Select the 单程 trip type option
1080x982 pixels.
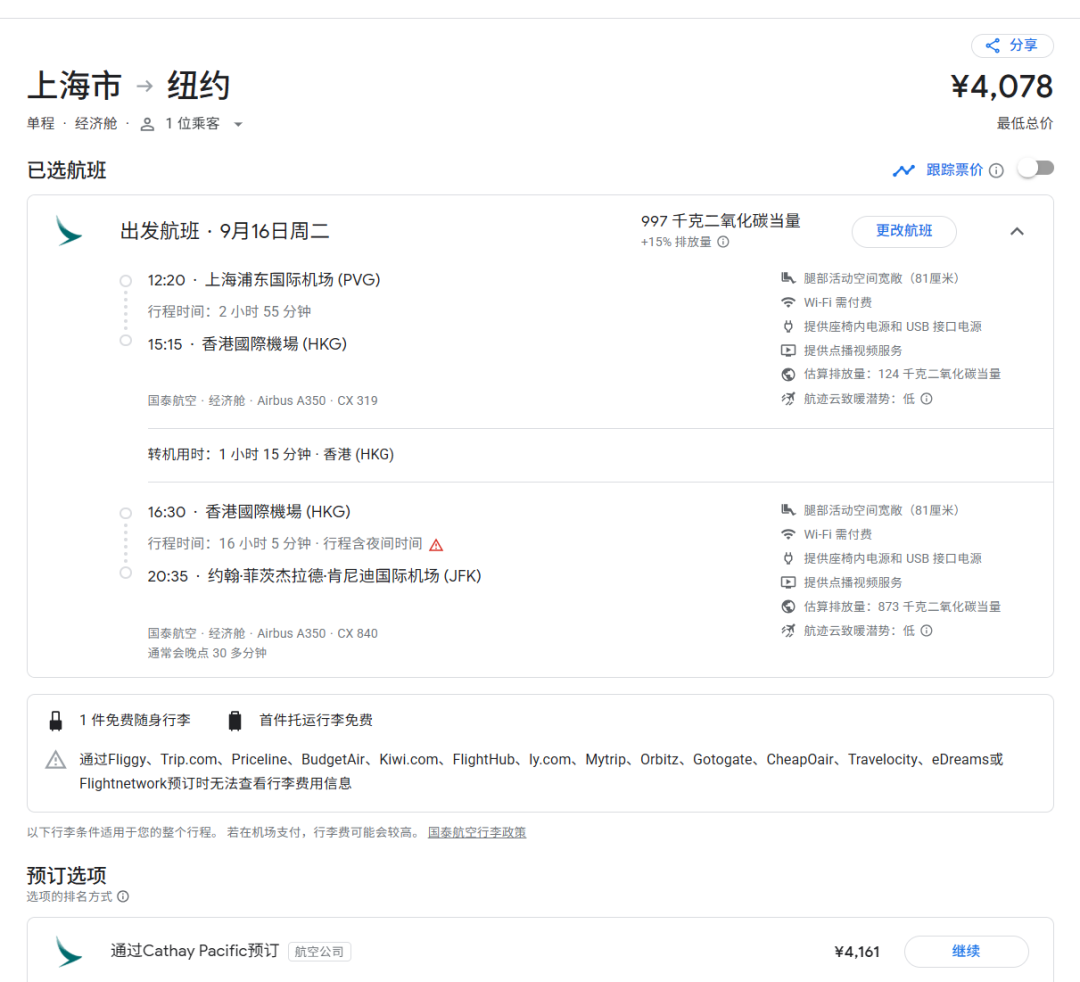[x=41, y=124]
